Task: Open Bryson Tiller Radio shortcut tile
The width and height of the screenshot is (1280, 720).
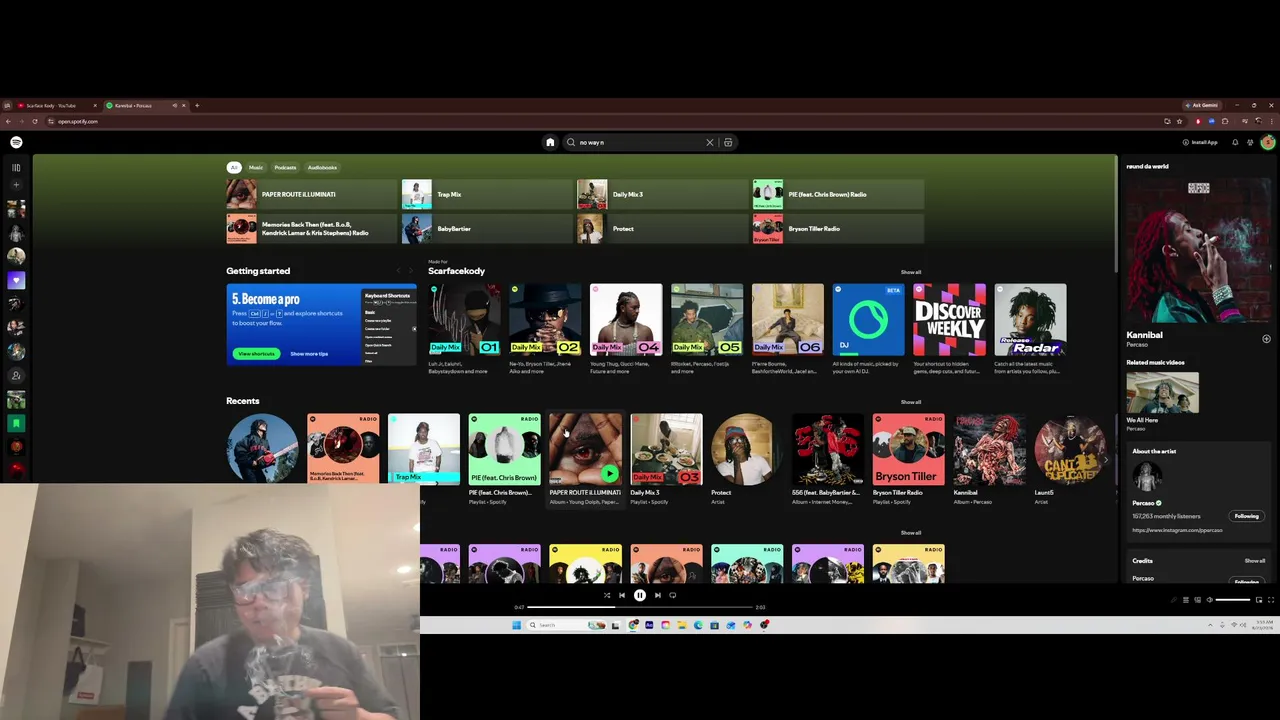Action: pos(838,229)
